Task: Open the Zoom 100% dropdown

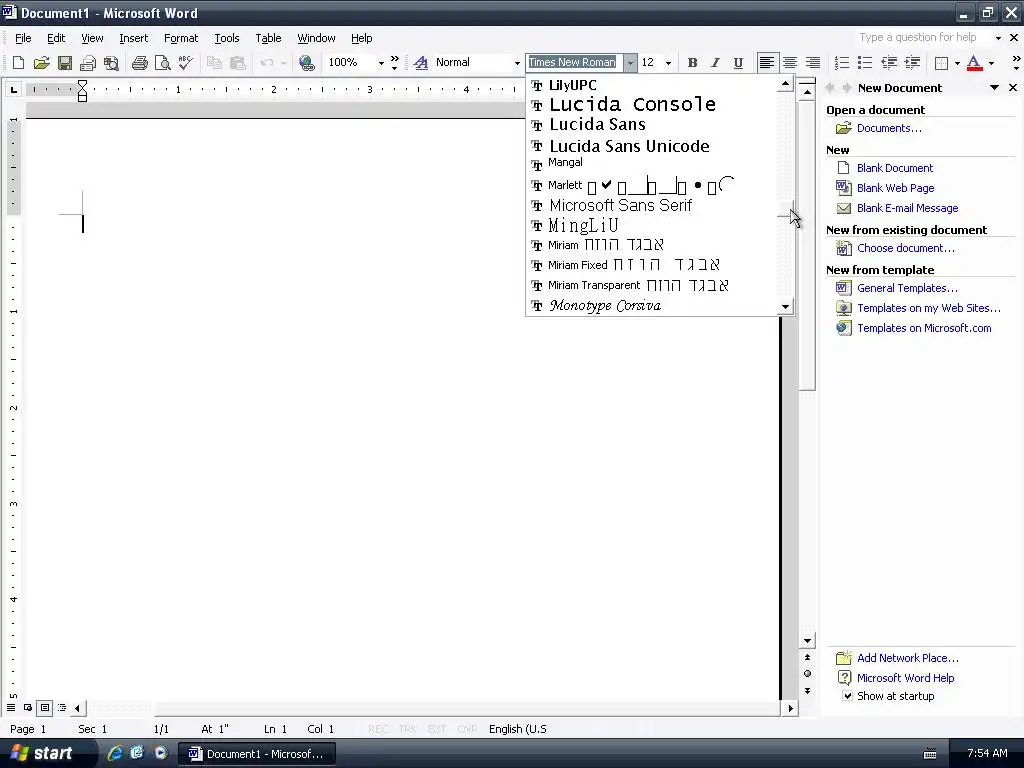Action: [x=381, y=63]
